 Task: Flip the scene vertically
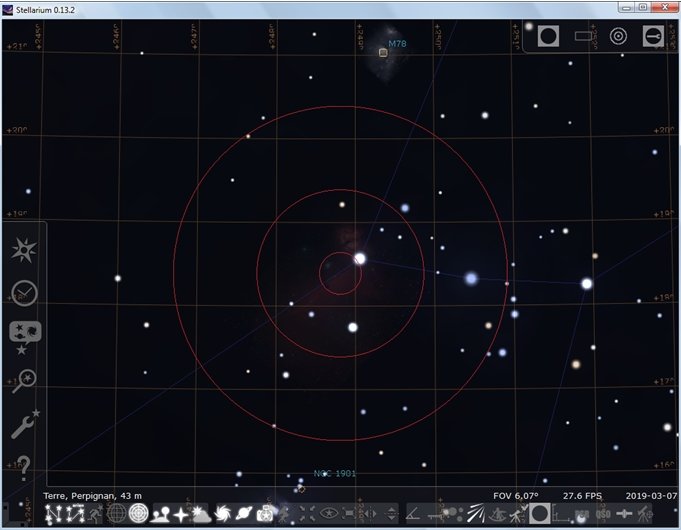coord(391,514)
